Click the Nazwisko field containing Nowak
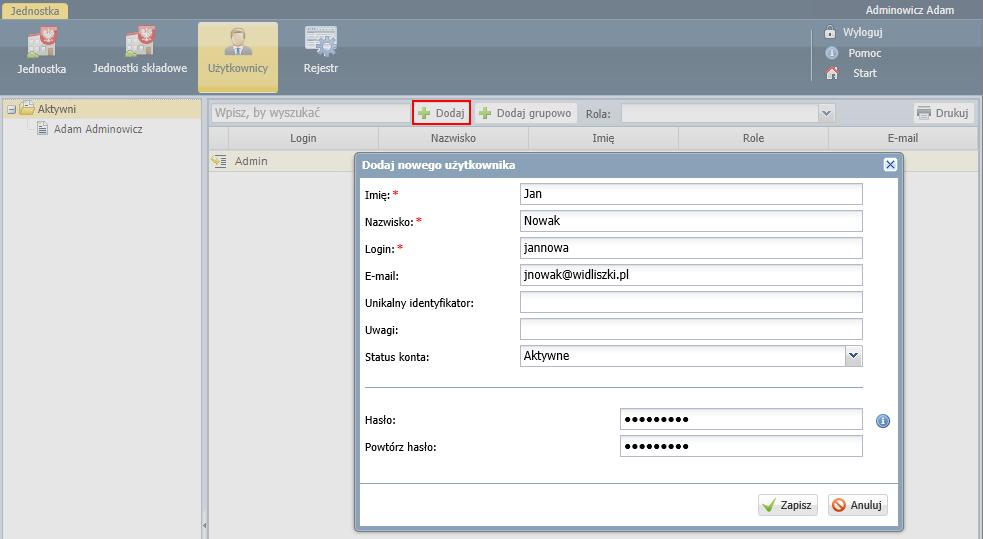The image size is (983, 539). [x=691, y=221]
